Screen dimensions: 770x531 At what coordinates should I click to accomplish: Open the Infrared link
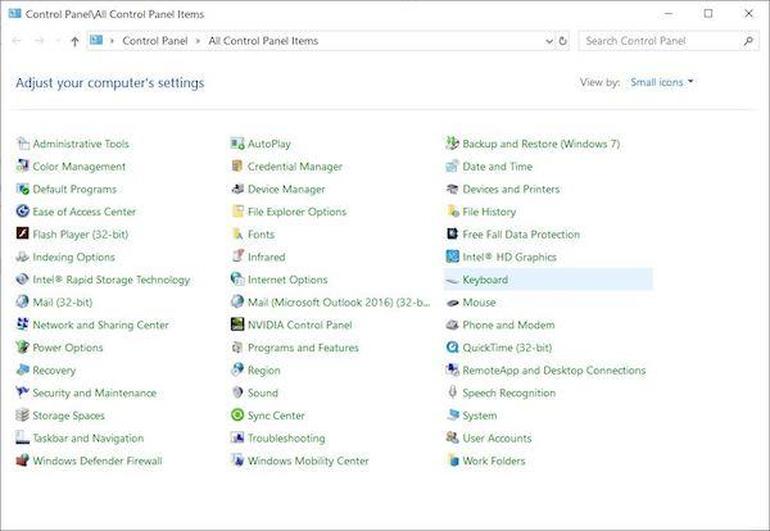[x=266, y=257]
